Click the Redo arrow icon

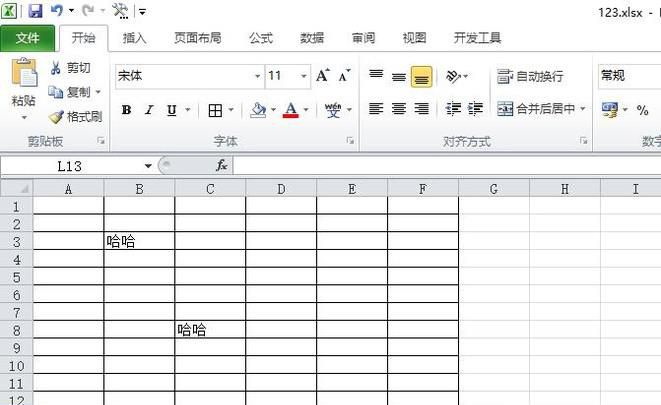[88, 10]
